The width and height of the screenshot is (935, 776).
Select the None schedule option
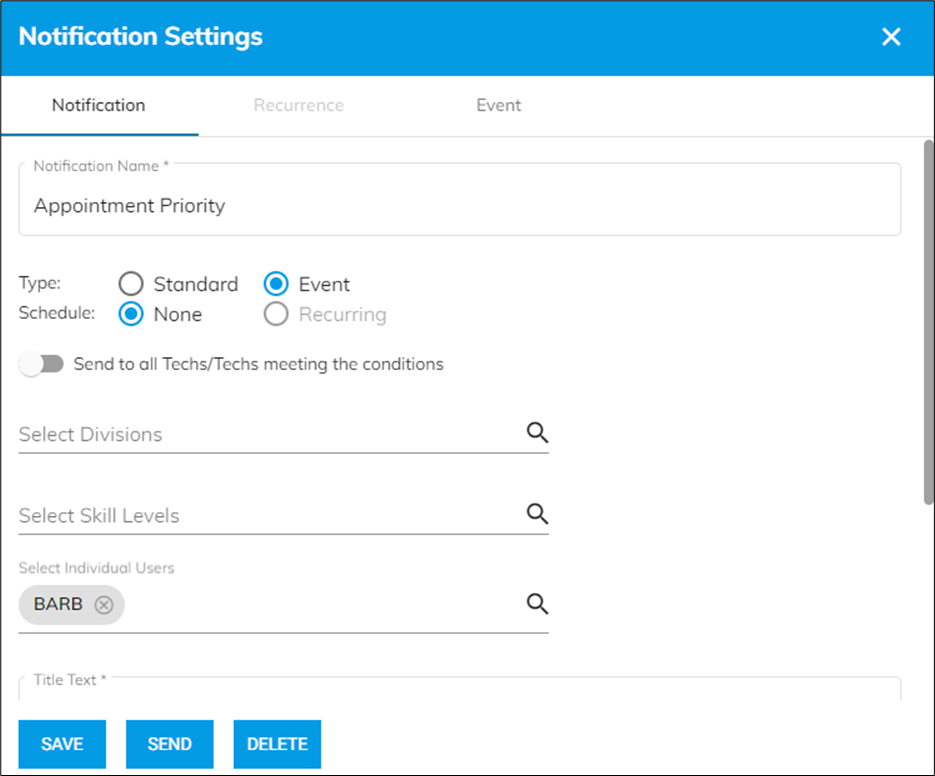[x=131, y=313]
